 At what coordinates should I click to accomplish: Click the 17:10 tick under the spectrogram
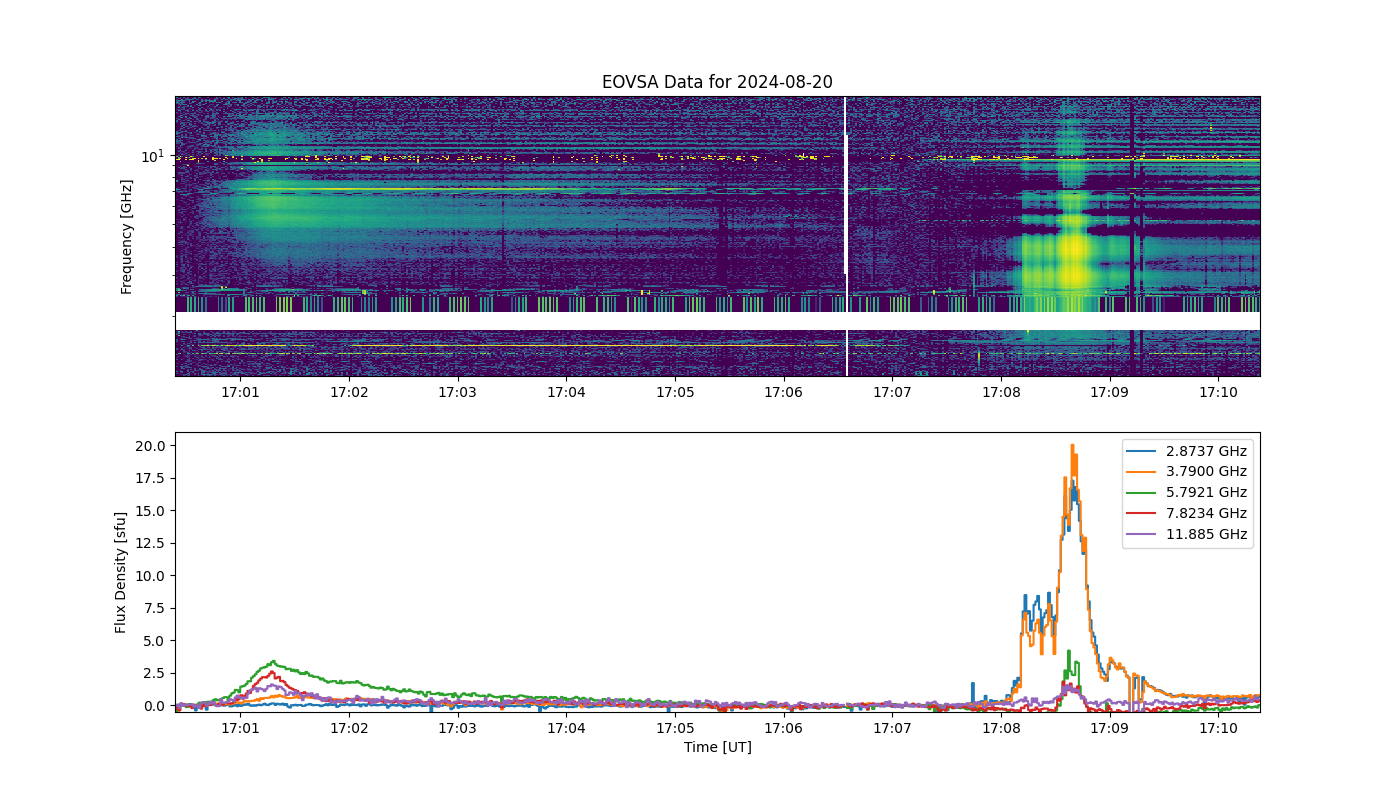click(x=1218, y=393)
